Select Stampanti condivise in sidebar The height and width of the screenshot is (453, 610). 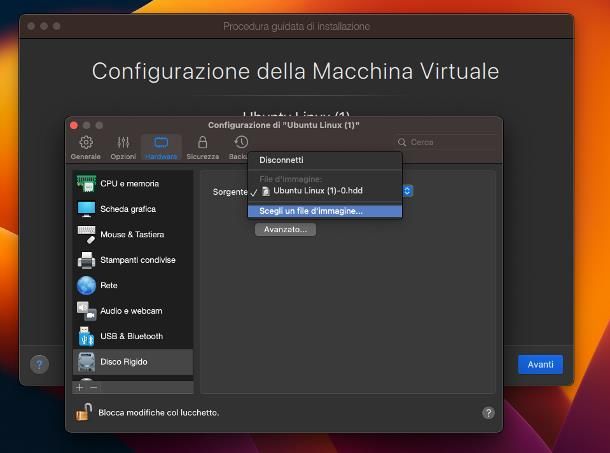pyautogui.click(x=133, y=260)
